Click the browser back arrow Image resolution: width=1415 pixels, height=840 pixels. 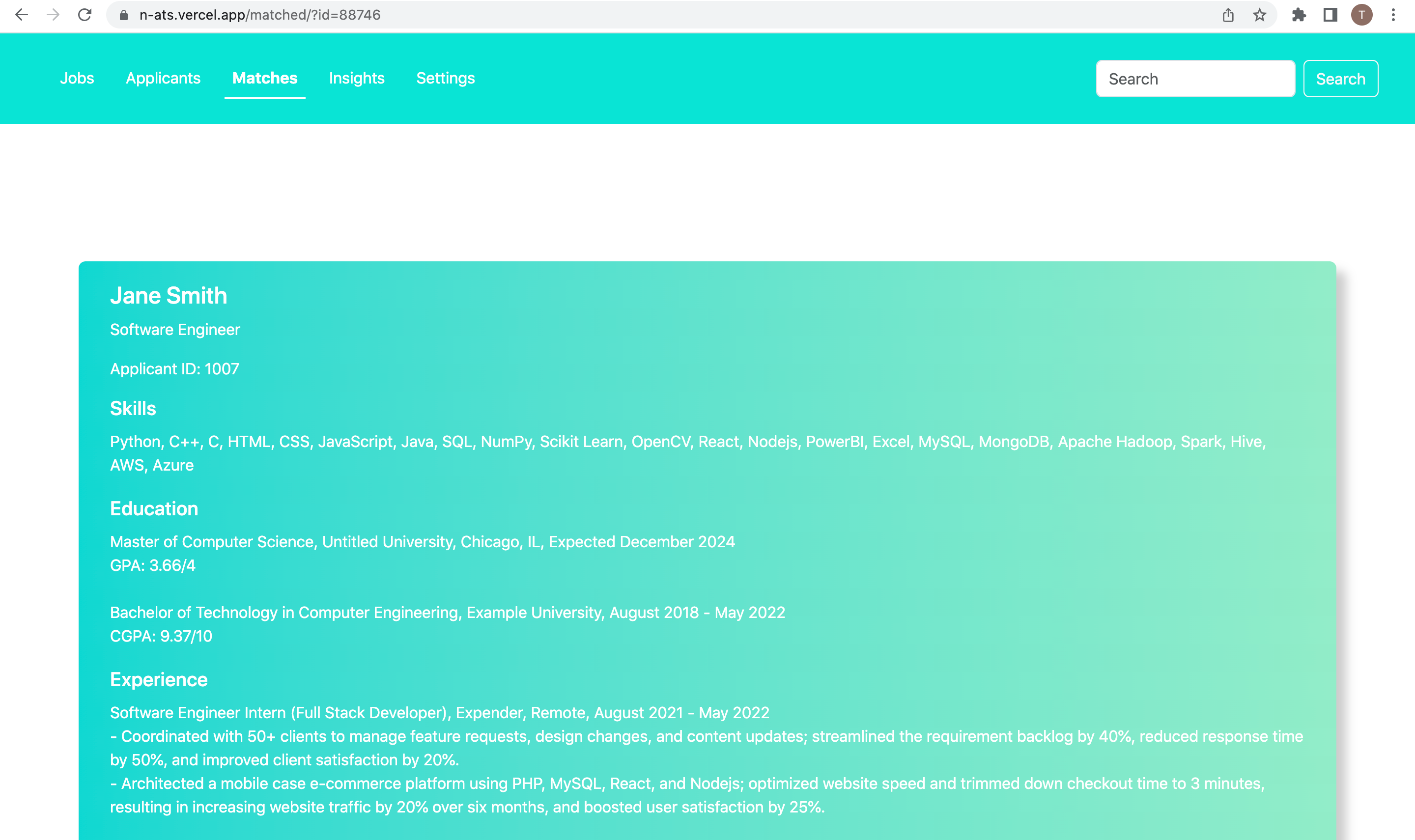click(x=22, y=15)
